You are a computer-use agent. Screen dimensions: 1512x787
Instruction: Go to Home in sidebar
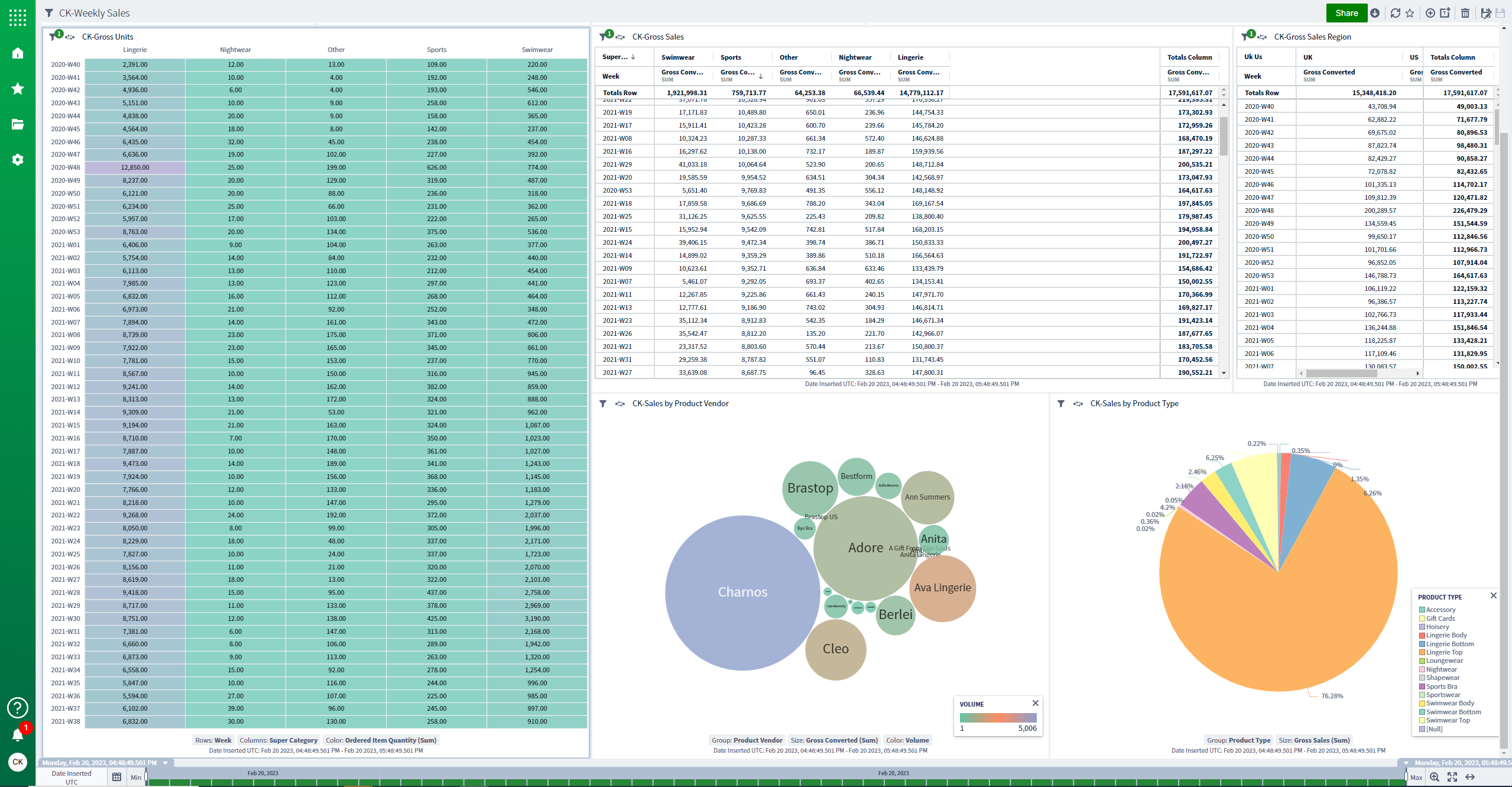tap(18, 53)
